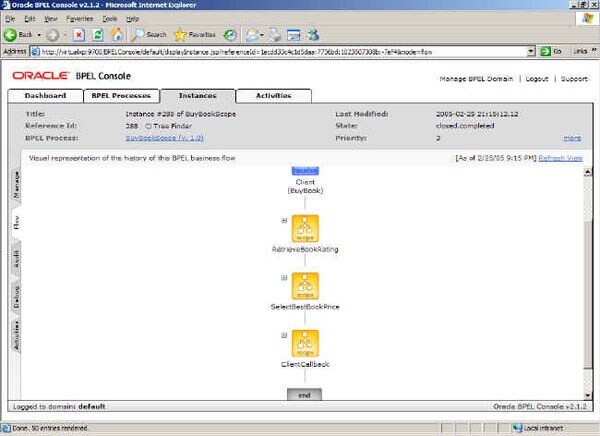Open the Debug side tab
Image resolution: width=600 pixels, height=436 pixels.
16,297
